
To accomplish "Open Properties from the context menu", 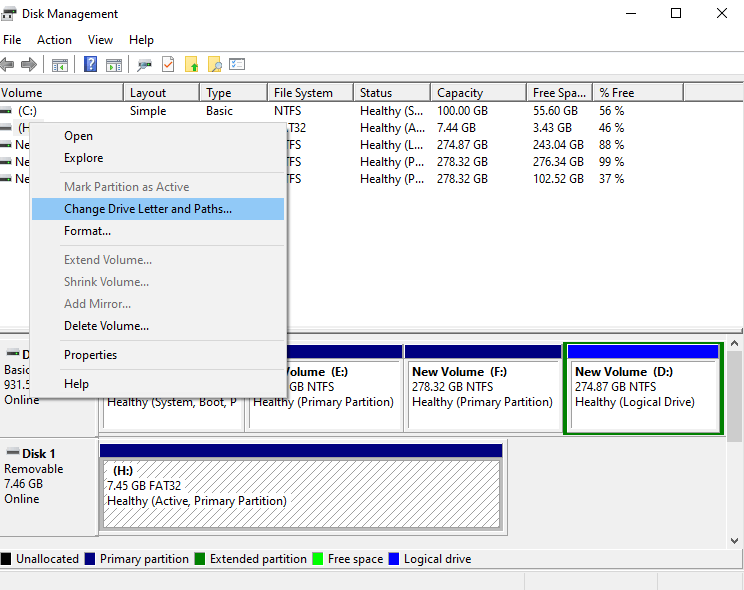I will (90, 355).
